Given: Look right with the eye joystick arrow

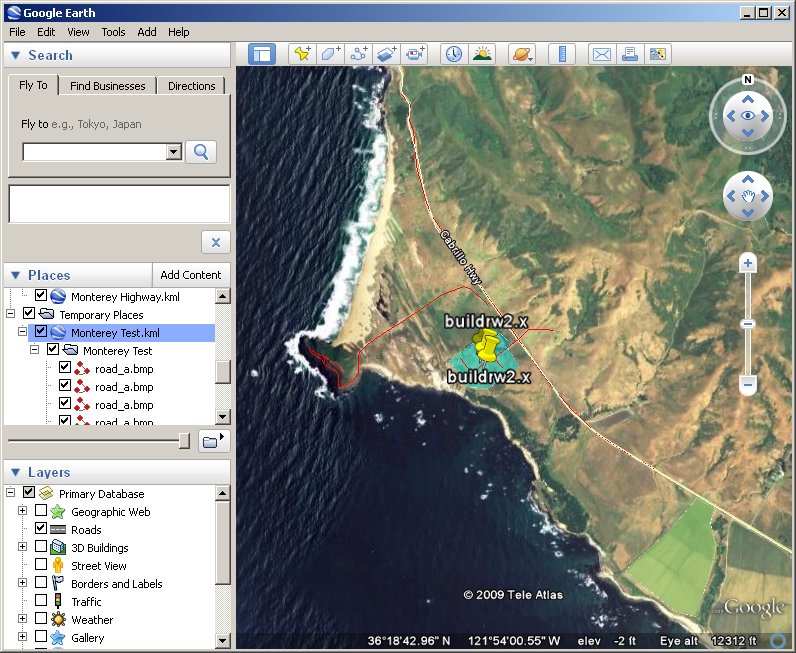Looking at the screenshot, I should click(765, 116).
